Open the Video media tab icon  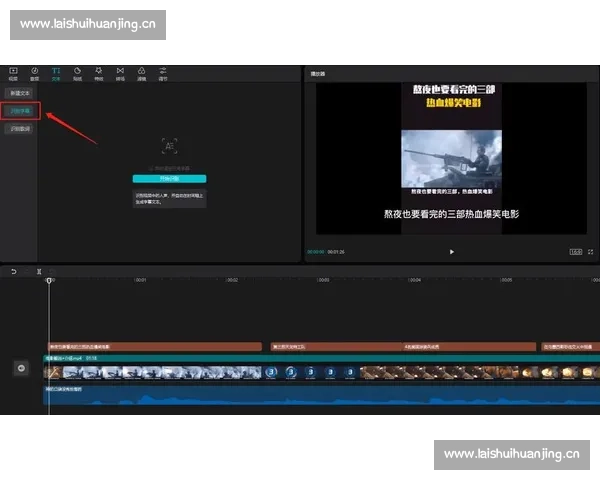13,73
